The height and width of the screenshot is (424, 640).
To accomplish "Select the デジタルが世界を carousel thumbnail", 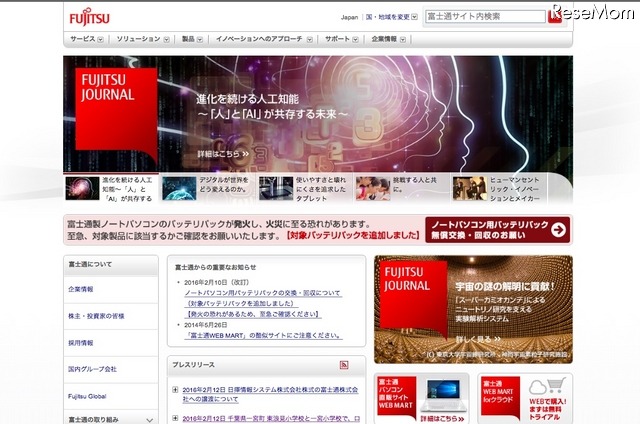I will coord(179,188).
